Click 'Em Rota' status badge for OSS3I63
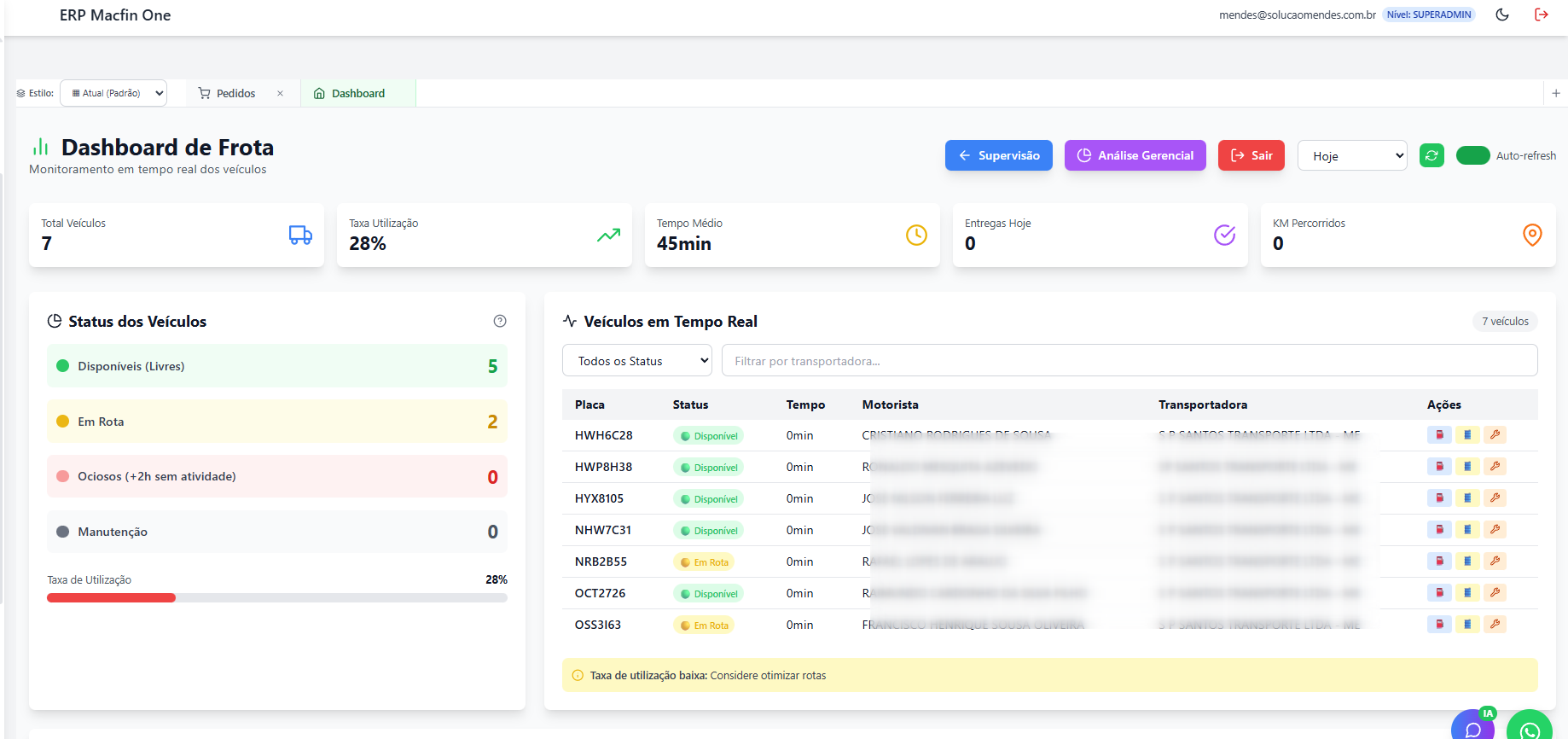This screenshot has width=1568, height=739. click(x=705, y=626)
